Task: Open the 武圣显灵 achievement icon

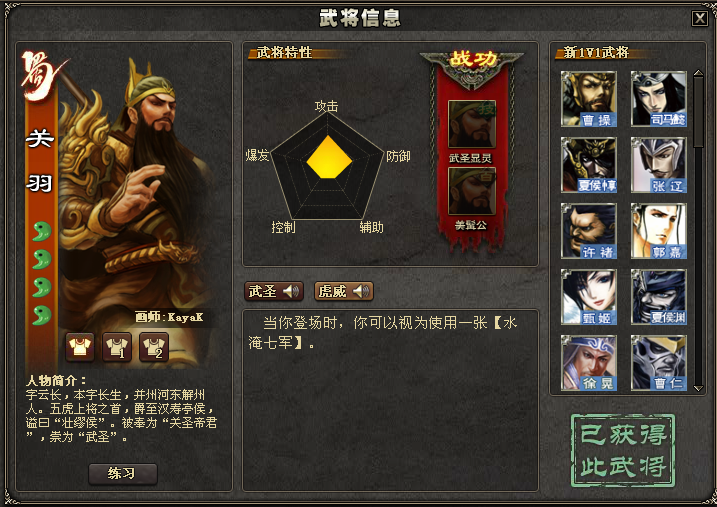Action: 471,124
